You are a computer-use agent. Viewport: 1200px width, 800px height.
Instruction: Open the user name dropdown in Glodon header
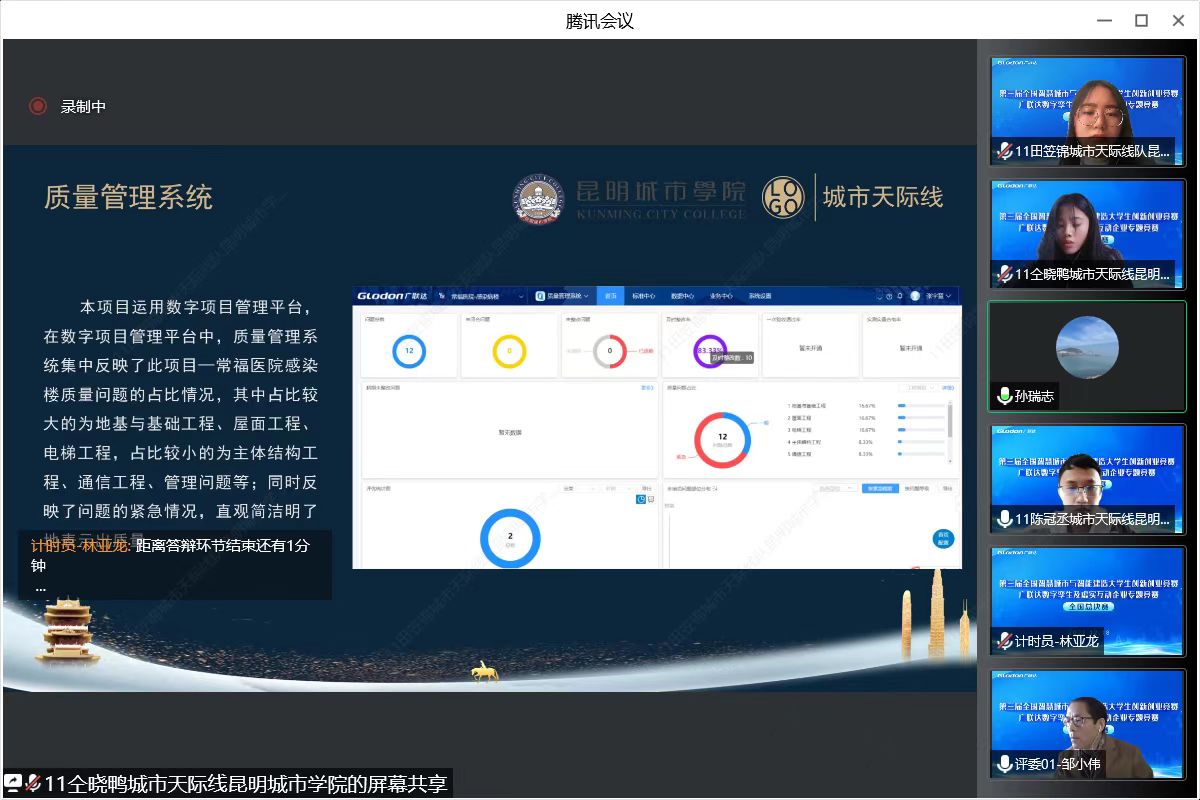pos(938,296)
